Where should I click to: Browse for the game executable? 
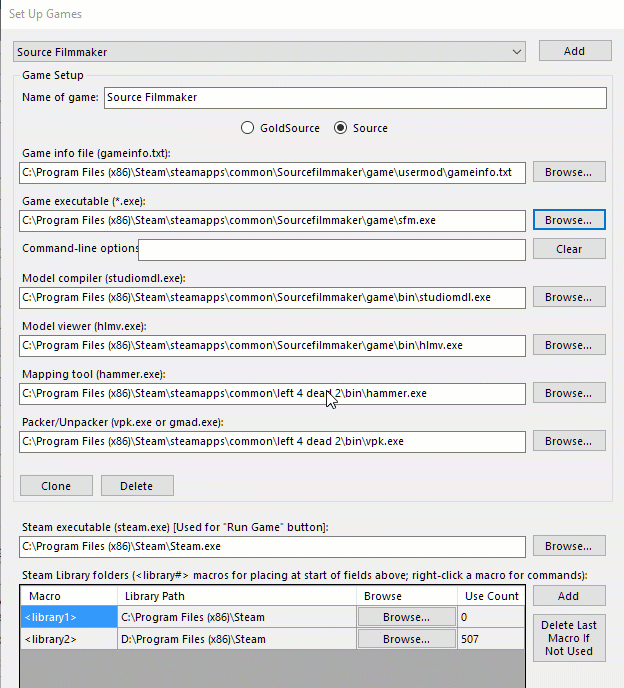coord(569,220)
